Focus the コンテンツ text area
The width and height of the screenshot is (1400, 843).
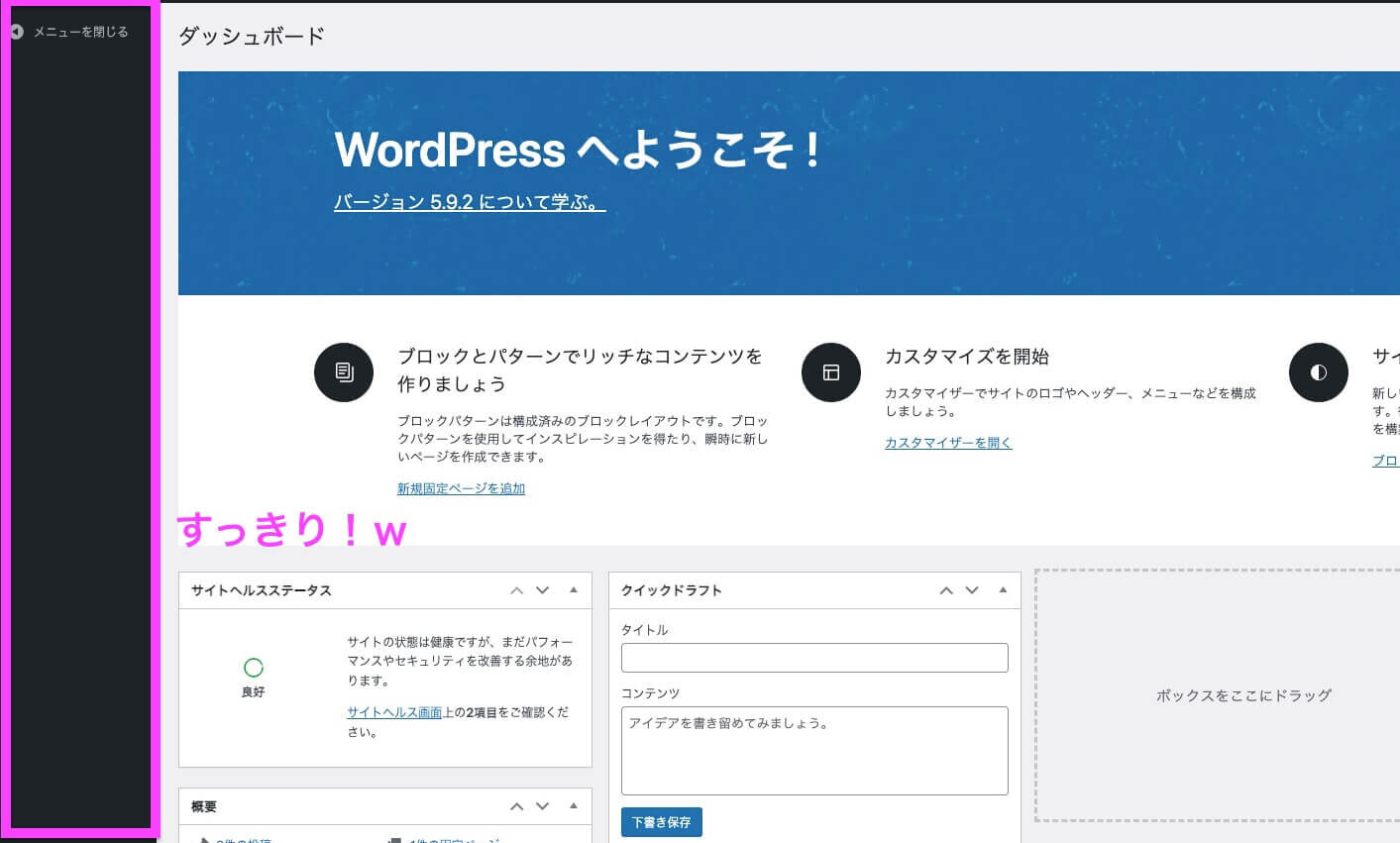pyautogui.click(x=814, y=751)
